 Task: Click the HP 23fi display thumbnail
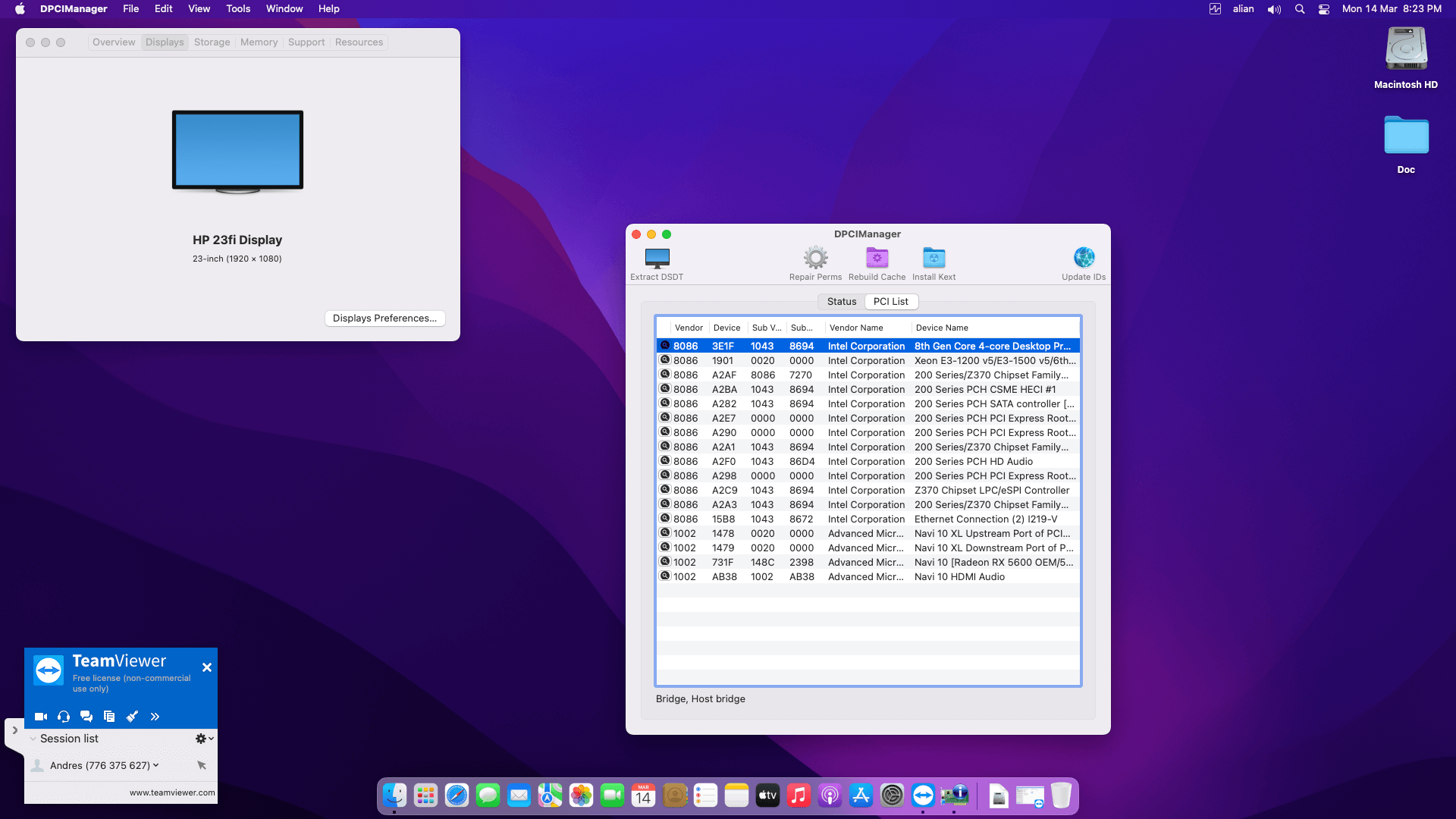(237, 152)
